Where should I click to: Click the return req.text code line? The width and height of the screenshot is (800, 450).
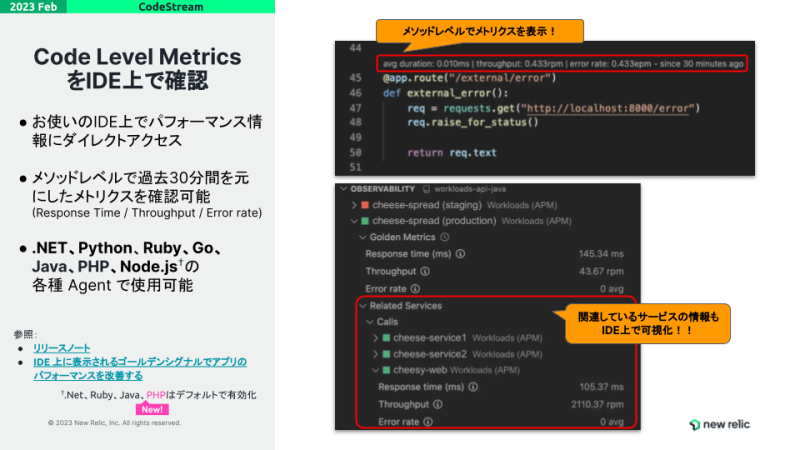(x=452, y=153)
